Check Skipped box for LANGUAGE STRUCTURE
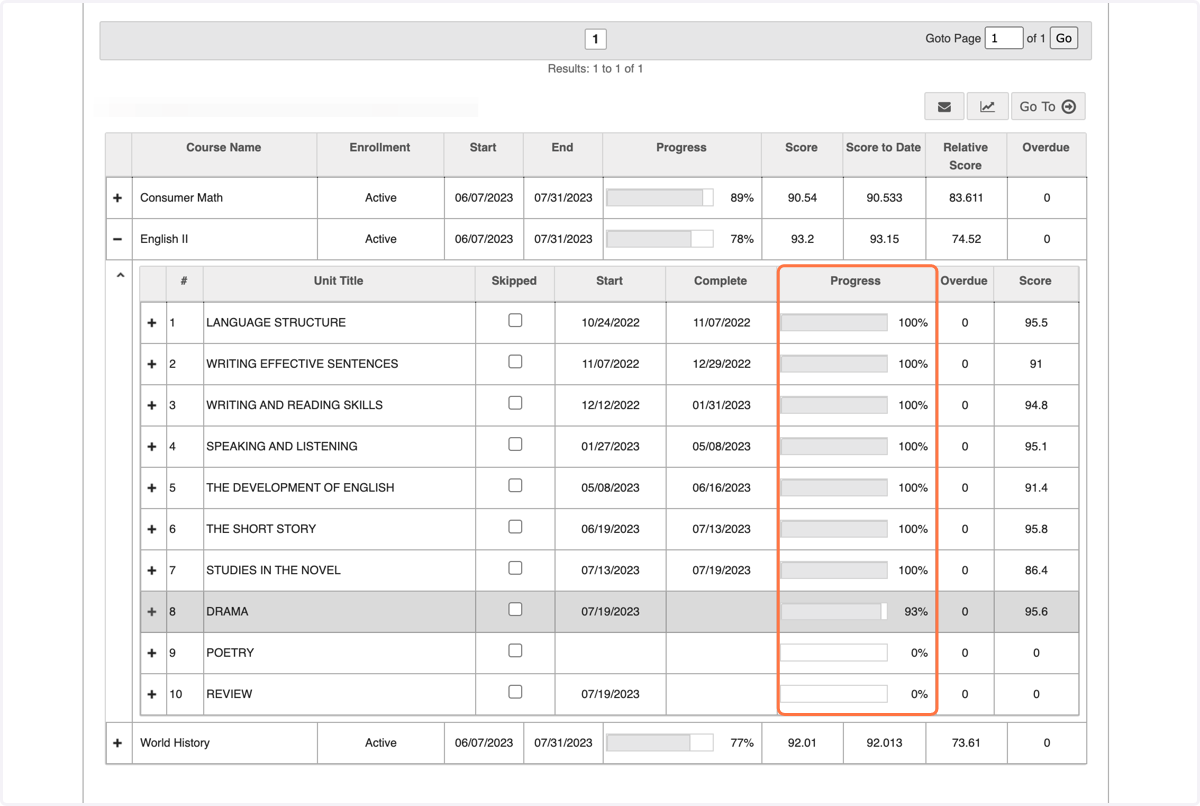The height and width of the screenshot is (806, 1200). pyautogui.click(x=515, y=321)
